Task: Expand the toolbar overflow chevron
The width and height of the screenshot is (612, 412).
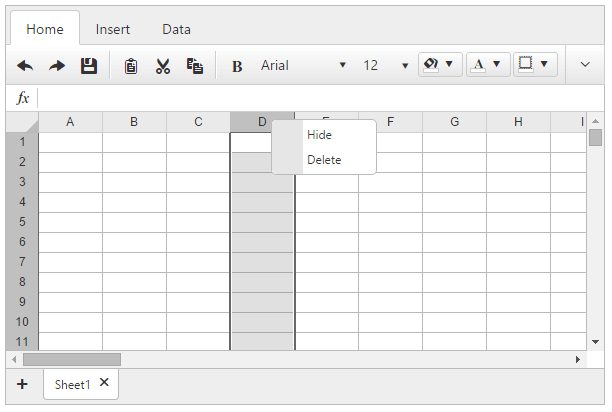Action: point(585,64)
